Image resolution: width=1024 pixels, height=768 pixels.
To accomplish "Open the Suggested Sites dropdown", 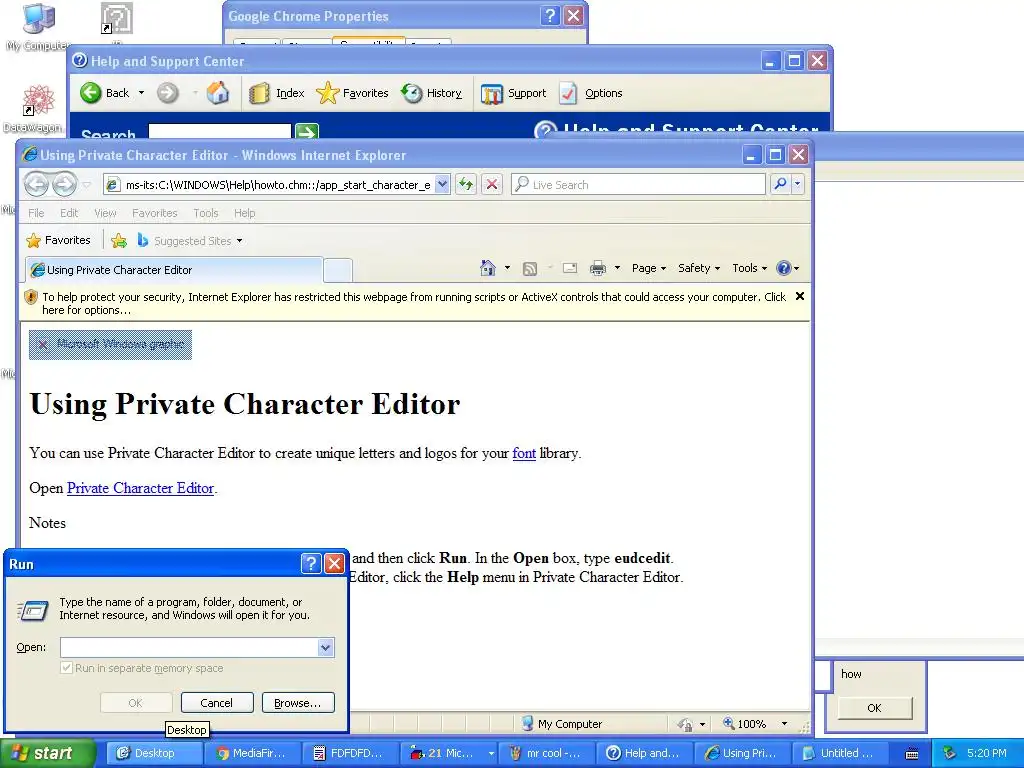I will click(x=189, y=241).
